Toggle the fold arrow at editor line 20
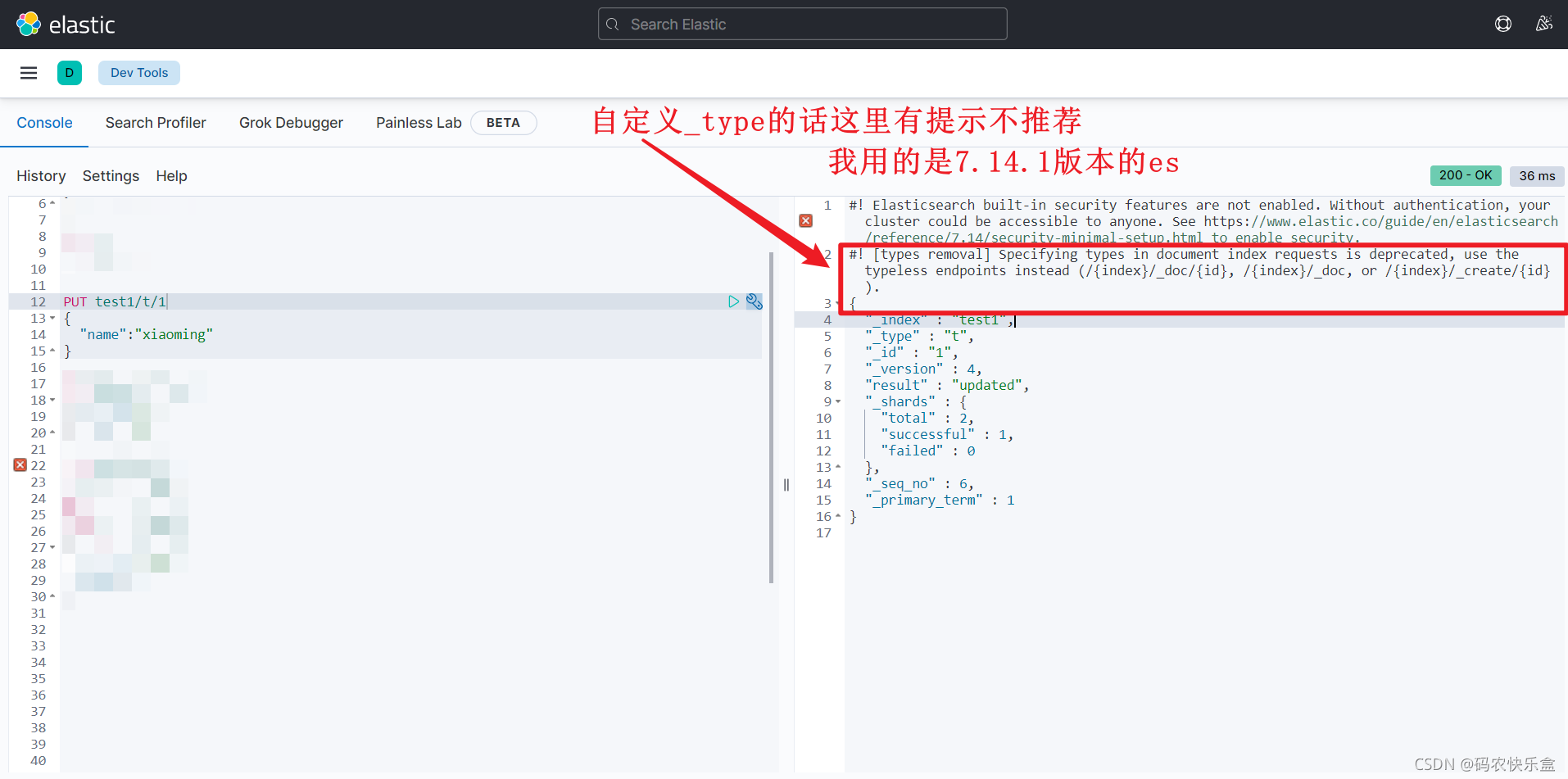The image size is (1568, 779). [x=52, y=433]
